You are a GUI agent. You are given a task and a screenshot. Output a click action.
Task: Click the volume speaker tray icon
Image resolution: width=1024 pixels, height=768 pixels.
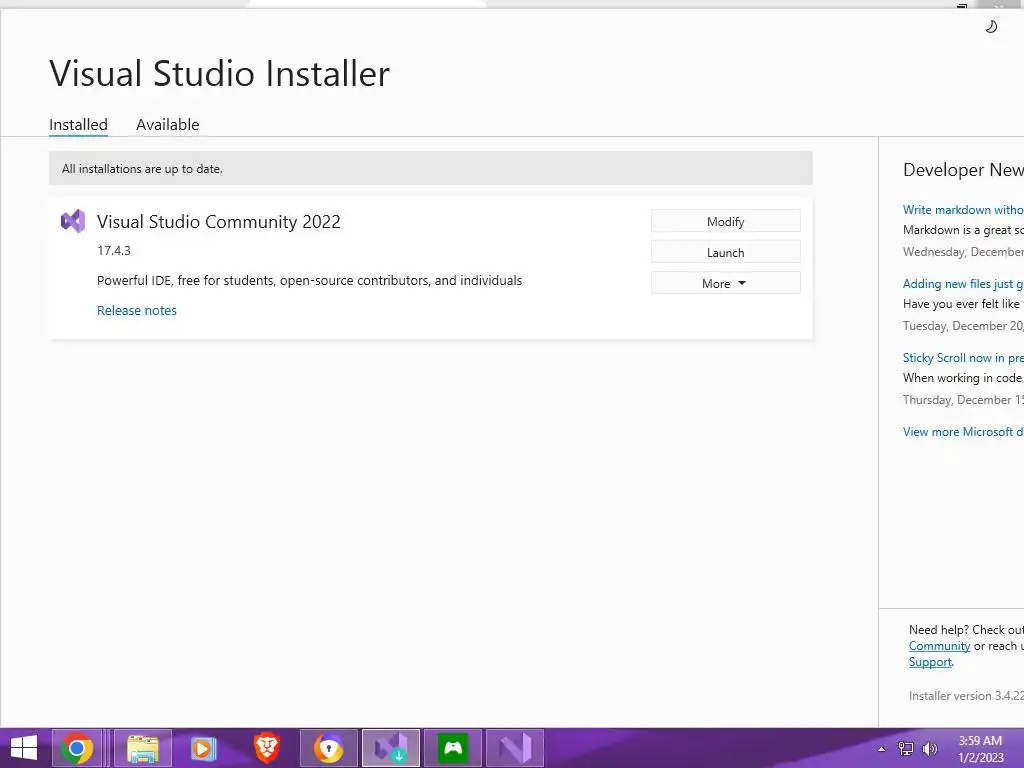(929, 749)
